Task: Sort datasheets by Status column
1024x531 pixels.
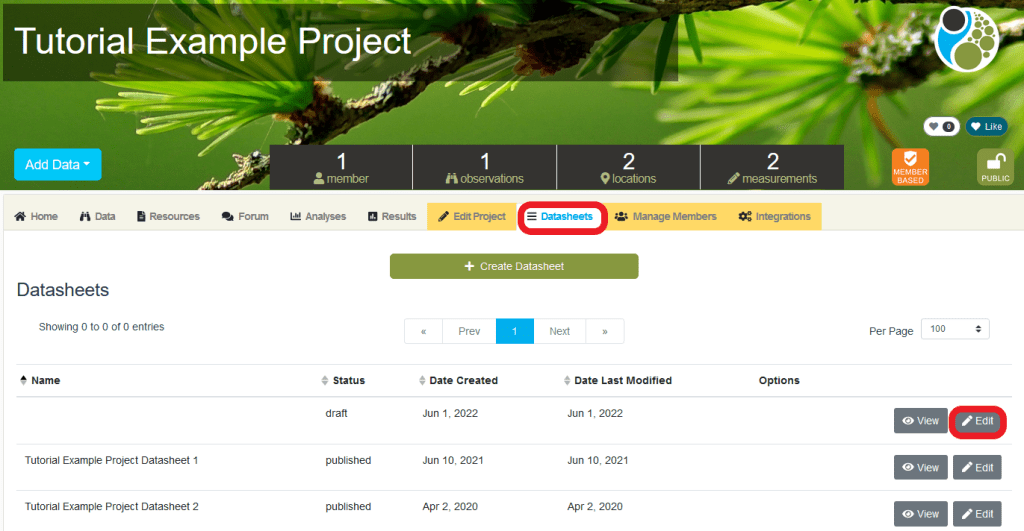Action: click(348, 381)
